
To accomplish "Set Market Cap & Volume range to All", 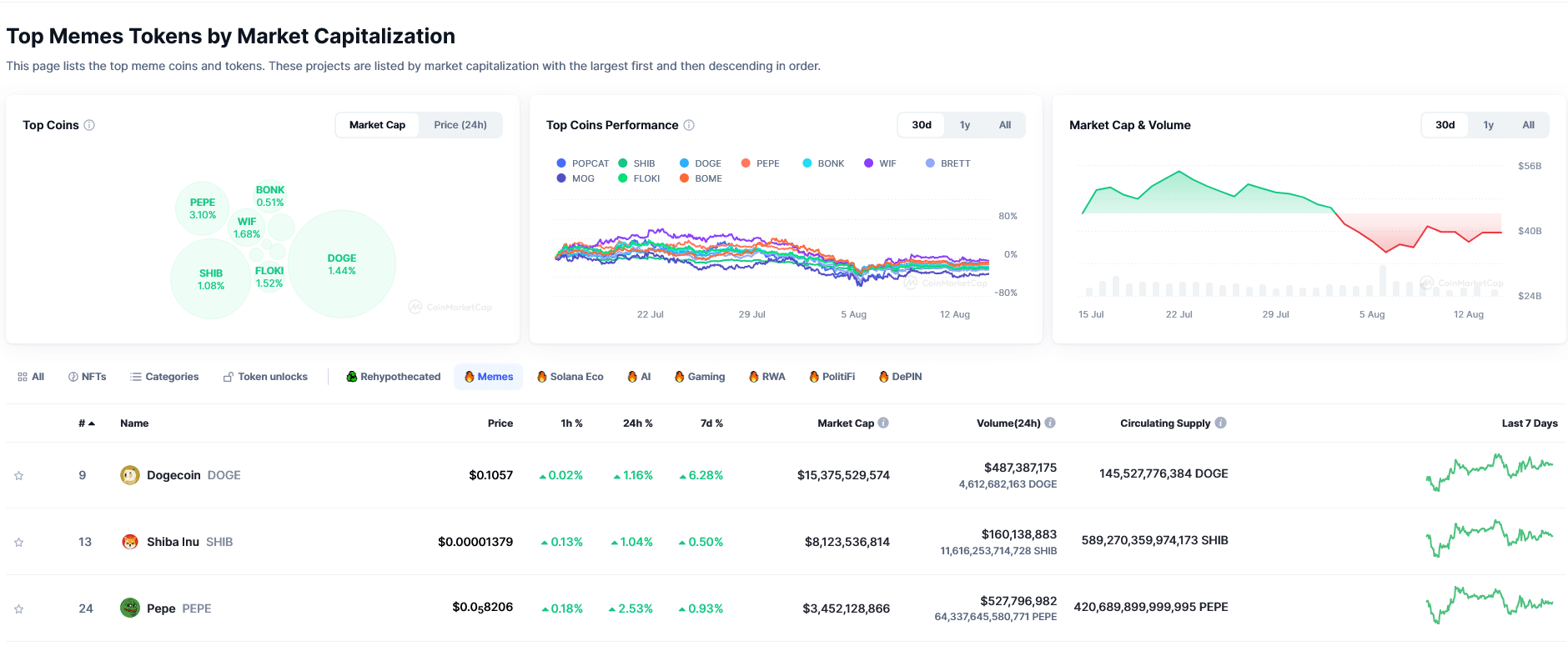I will (x=1529, y=125).
